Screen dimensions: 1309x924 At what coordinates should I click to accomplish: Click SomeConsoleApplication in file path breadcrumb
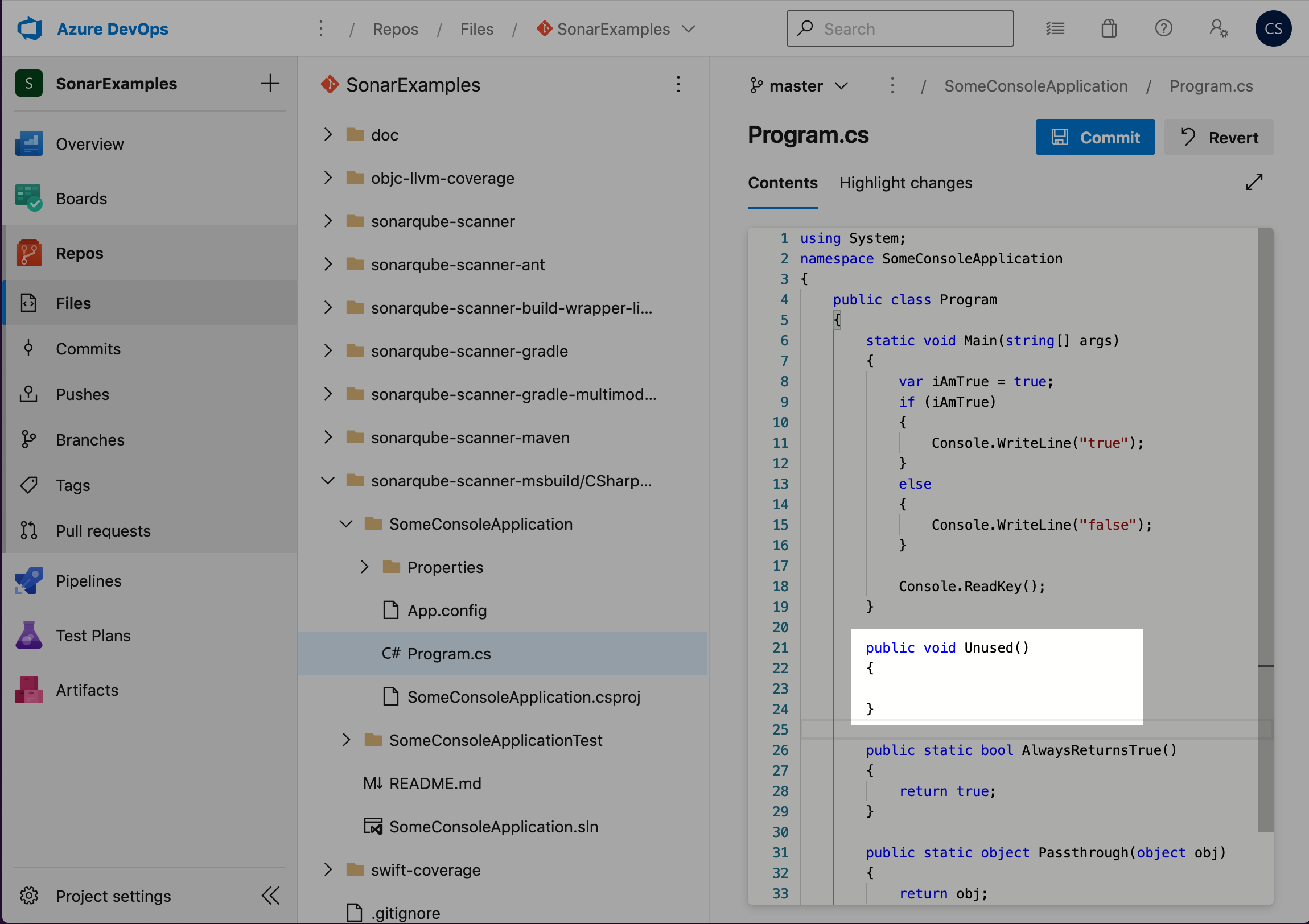[1035, 86]
